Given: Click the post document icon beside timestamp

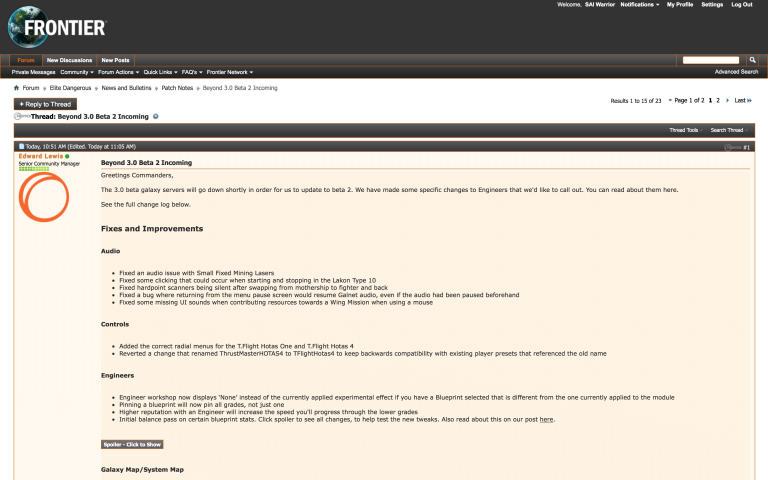Looking at the screenshot, I should point(21,146).
